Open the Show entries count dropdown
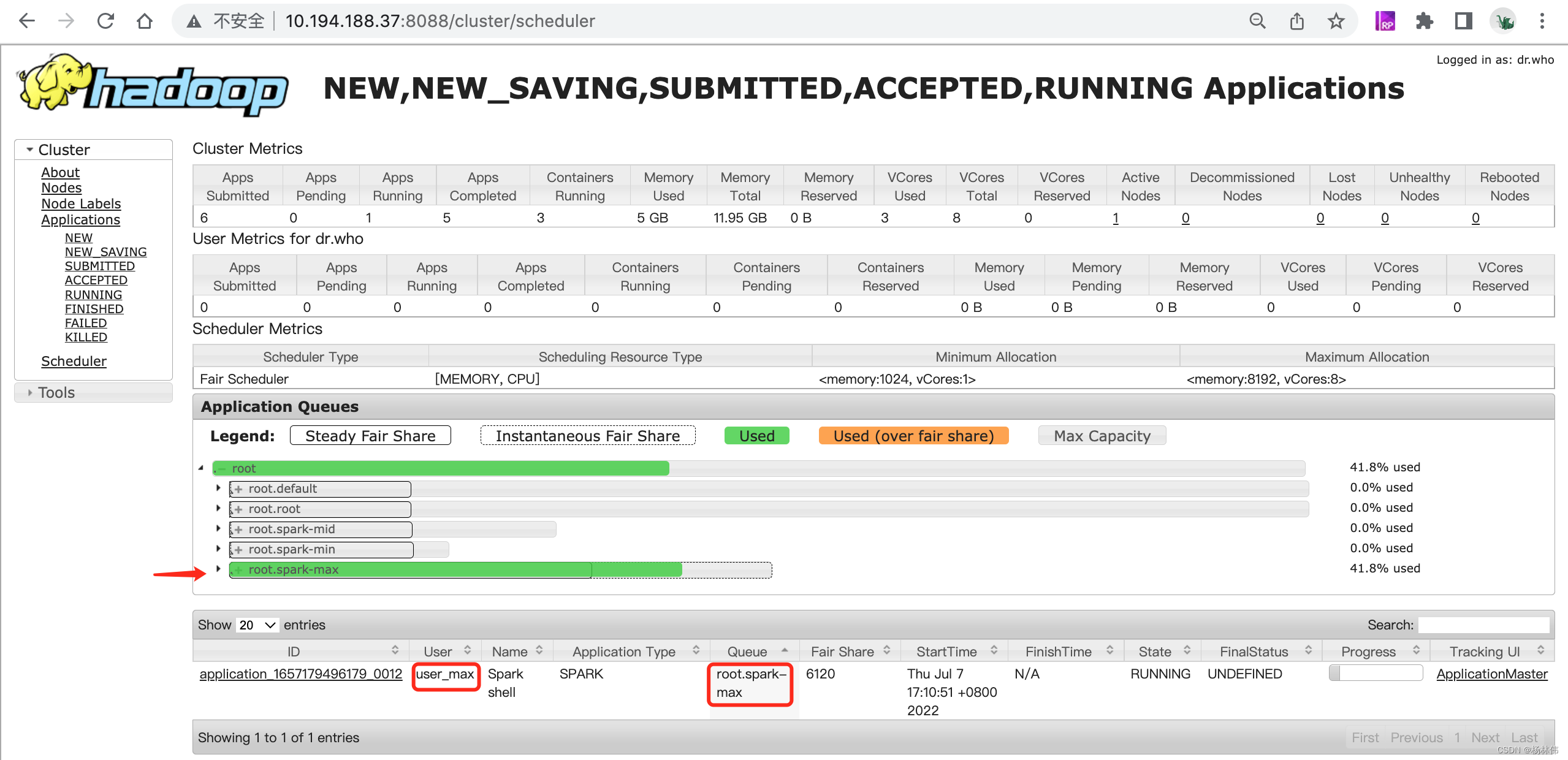 257,625
